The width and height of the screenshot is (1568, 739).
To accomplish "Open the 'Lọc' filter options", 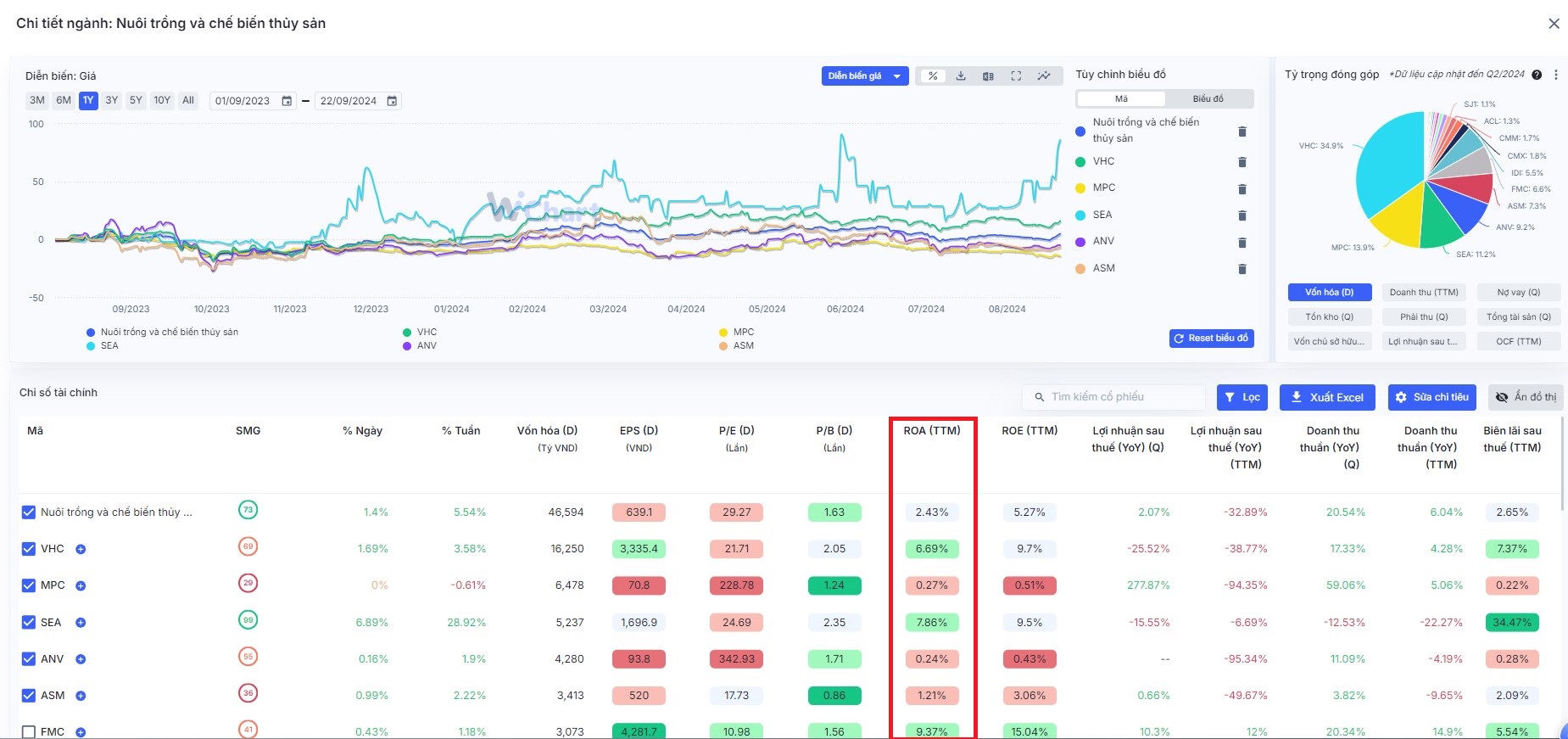I will [x=1242, y=397].
